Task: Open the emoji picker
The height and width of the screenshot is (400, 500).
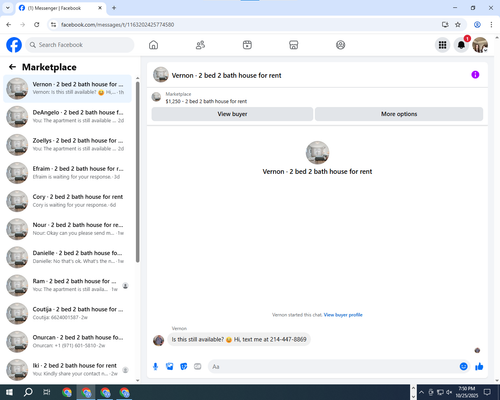Action: pos(463,367)
